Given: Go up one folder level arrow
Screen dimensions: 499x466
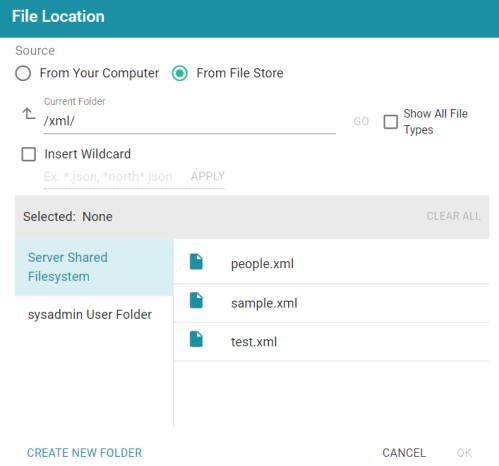Looking at the screenshot, I should click(29, 114).
